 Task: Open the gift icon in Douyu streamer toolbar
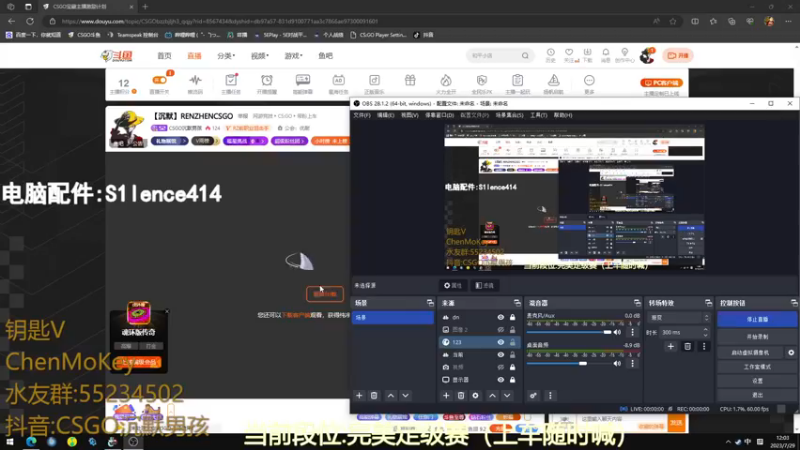click(x=410, y=80)
